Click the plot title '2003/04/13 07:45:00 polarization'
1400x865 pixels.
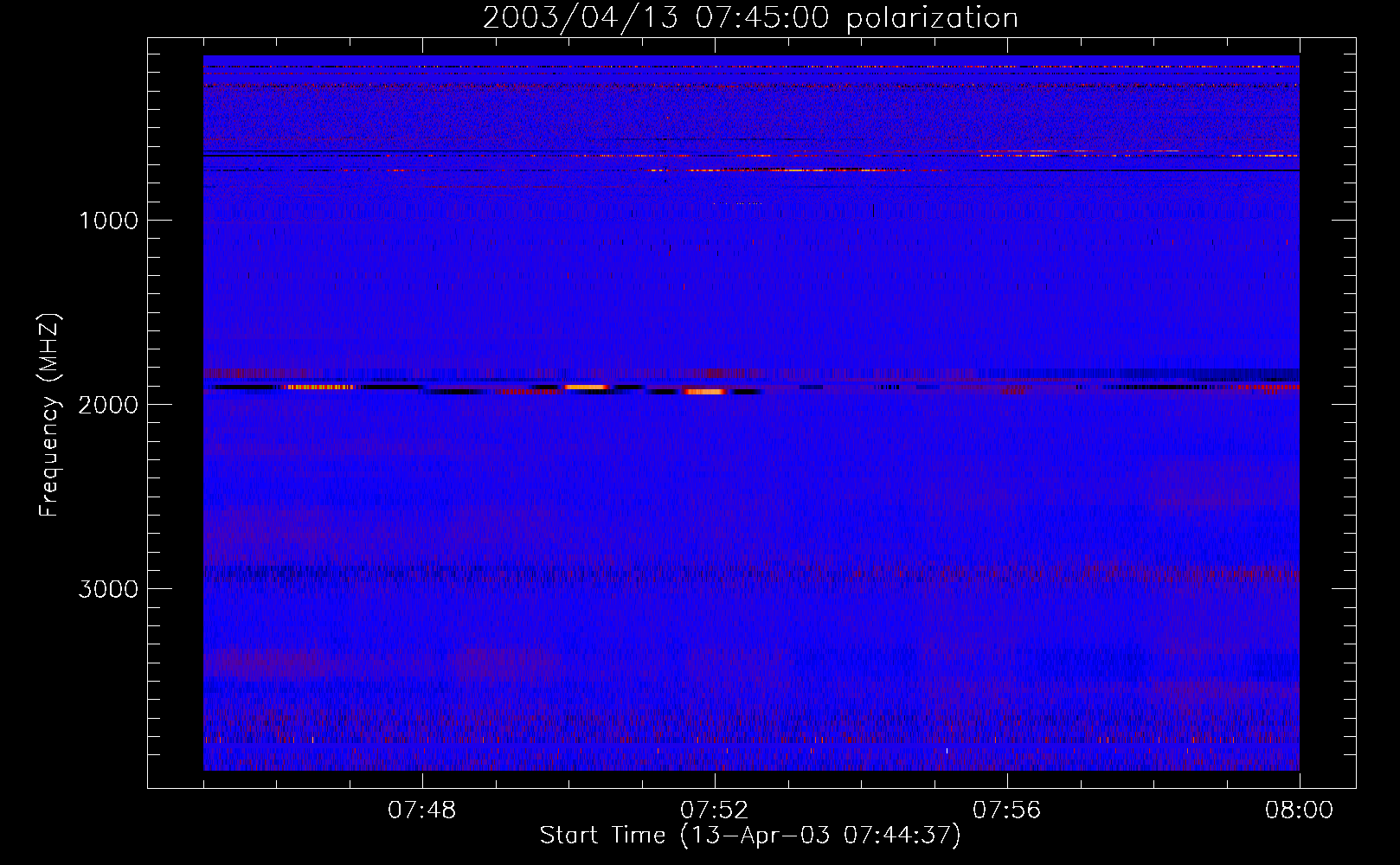[750, 18]
